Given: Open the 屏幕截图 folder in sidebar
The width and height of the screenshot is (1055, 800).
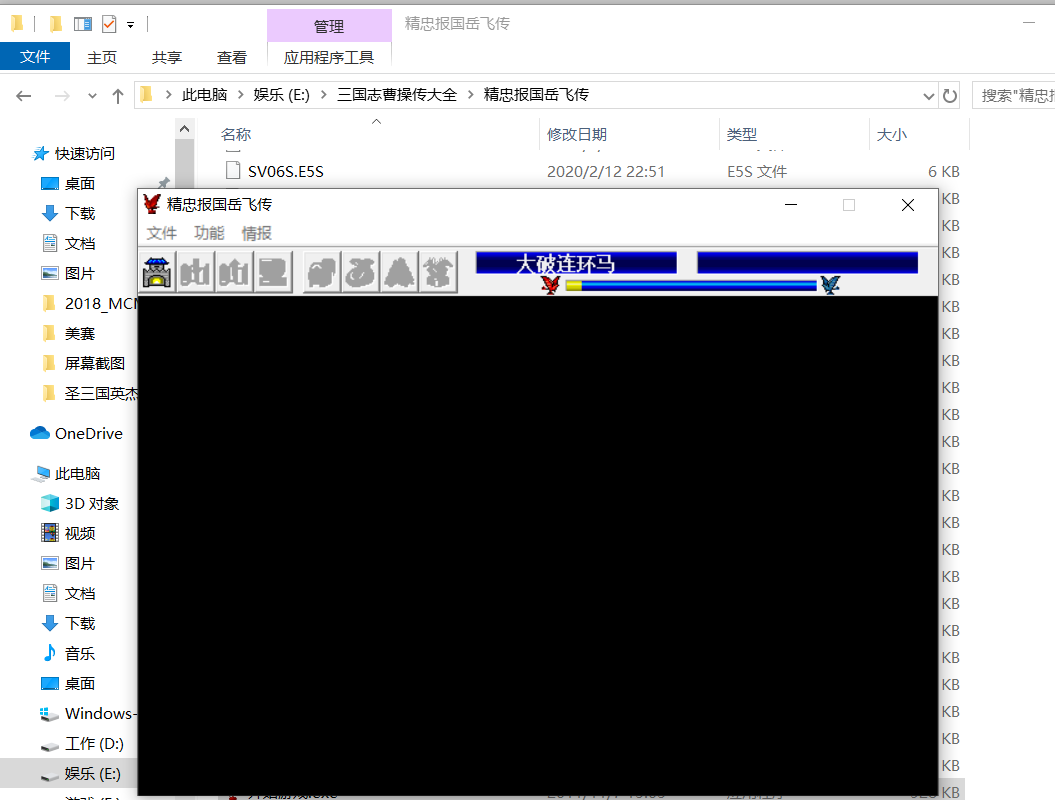Looking at the screenshot, I should click(x=94, y=363).
